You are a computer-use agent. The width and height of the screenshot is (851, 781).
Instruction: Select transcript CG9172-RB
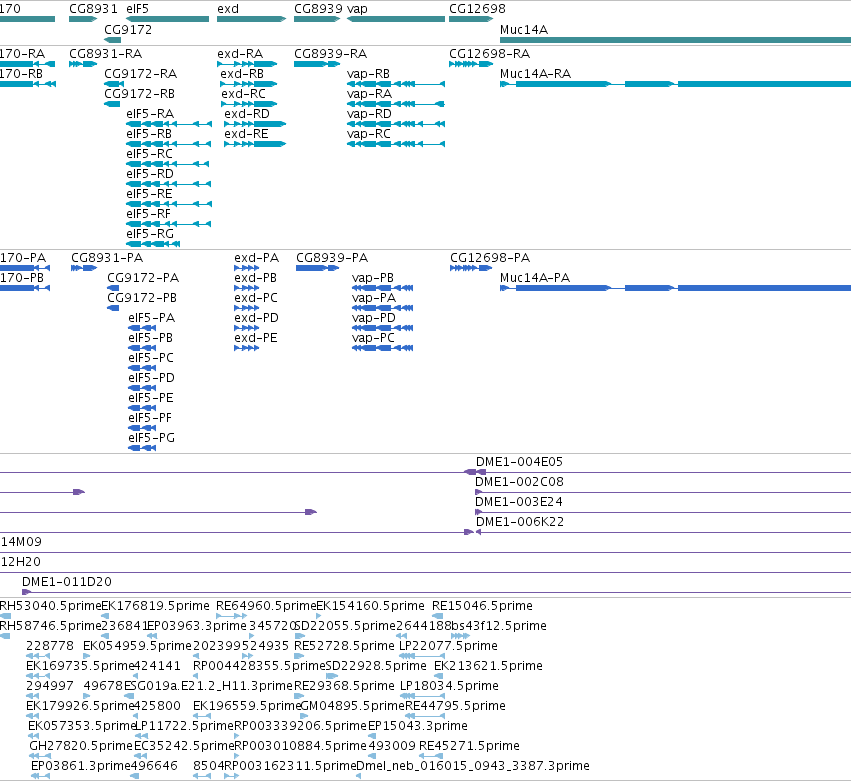click(x=139, y=94)
